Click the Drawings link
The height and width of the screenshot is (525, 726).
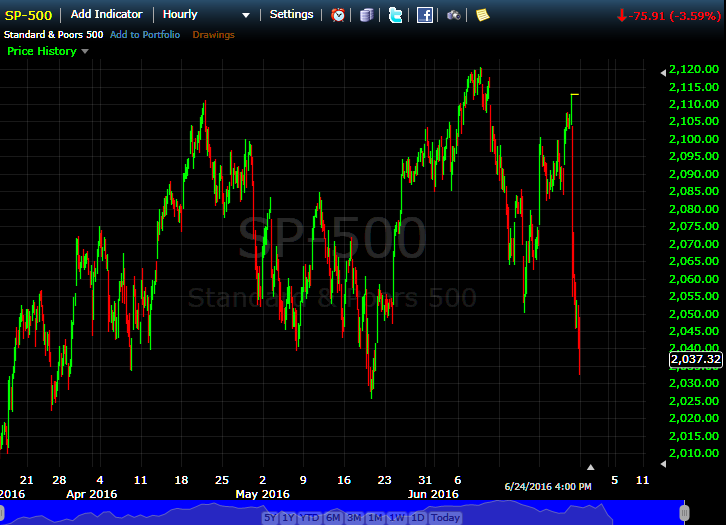213,35
